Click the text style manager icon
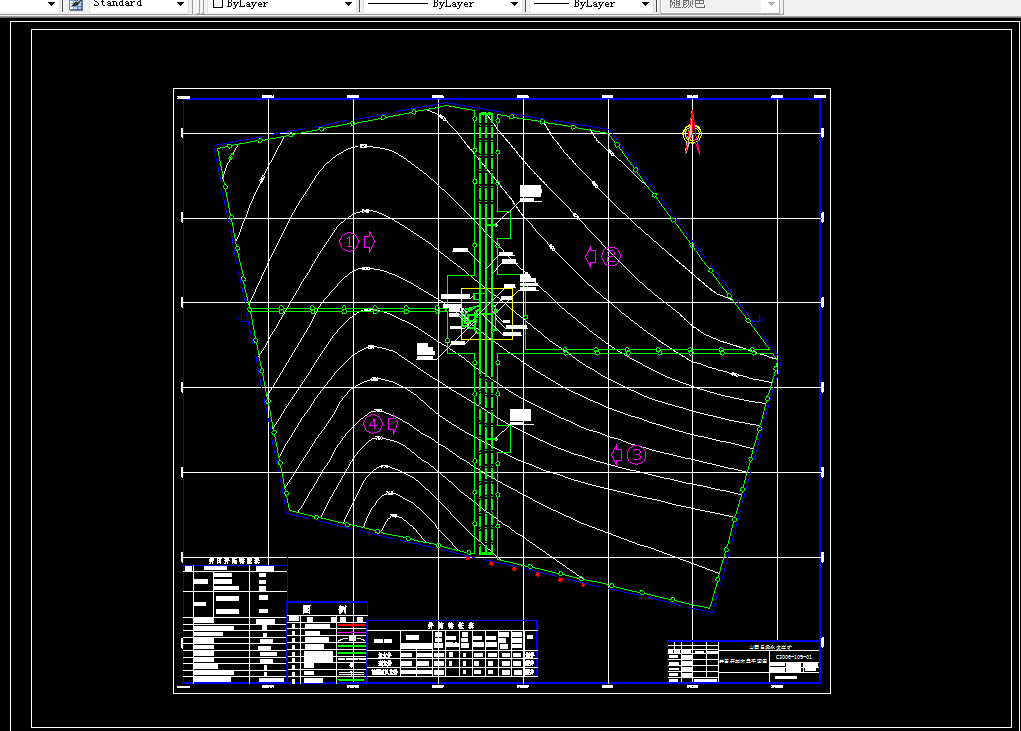Image resolution: width=1021 pixels, height=731 pixels. 76,5
